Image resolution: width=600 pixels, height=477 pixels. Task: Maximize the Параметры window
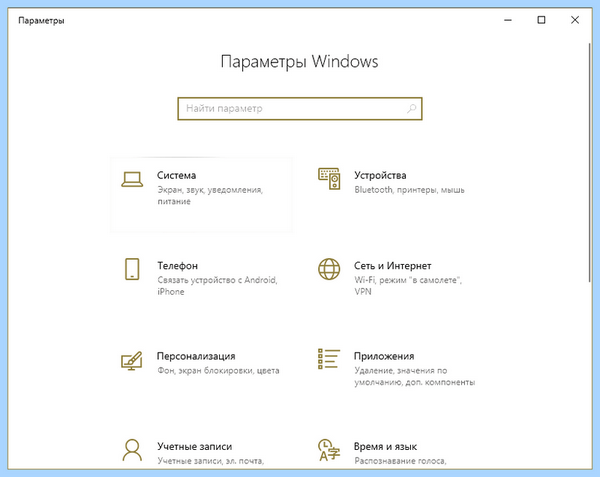pos(541,20)
